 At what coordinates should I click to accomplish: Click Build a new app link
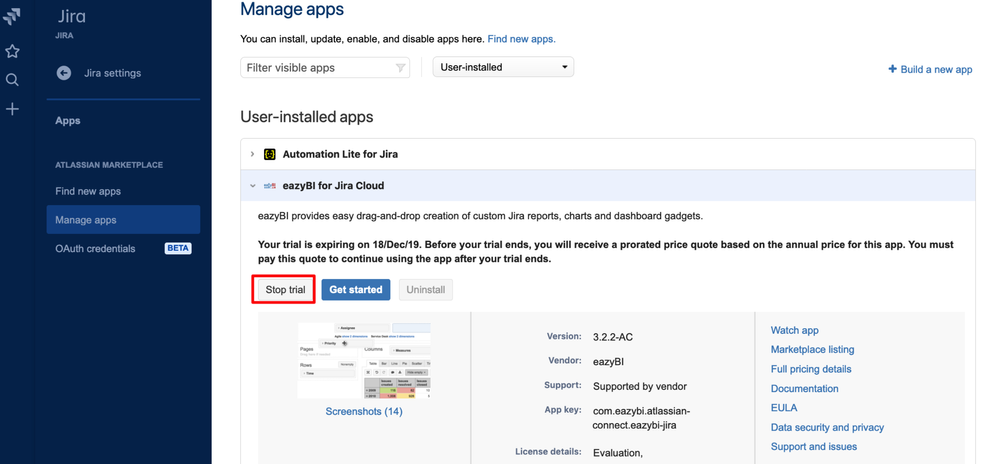(x=930, y=69)
